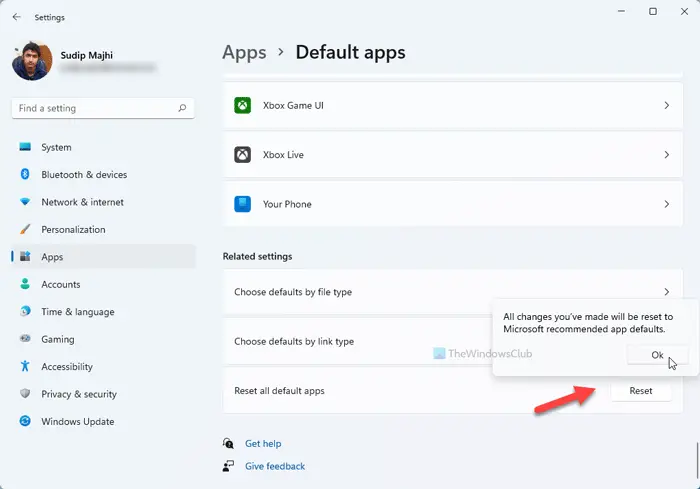Click the Apps icon in sidebar
Screen dimensions: 700x489
[25, 256]
